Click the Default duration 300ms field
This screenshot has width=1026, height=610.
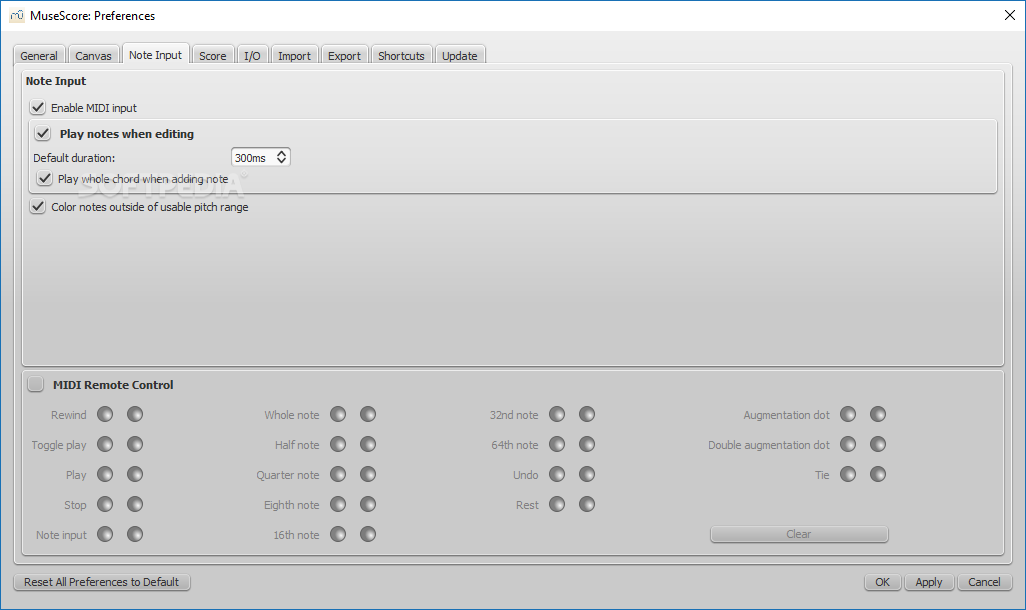coord(260,157)
